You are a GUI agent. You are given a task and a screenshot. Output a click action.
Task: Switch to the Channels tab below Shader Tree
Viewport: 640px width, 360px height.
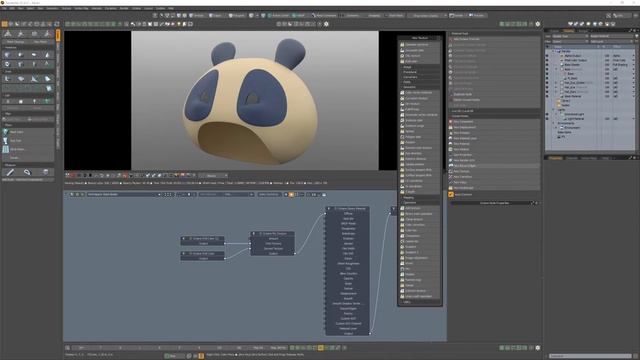(x=571, y=158)
